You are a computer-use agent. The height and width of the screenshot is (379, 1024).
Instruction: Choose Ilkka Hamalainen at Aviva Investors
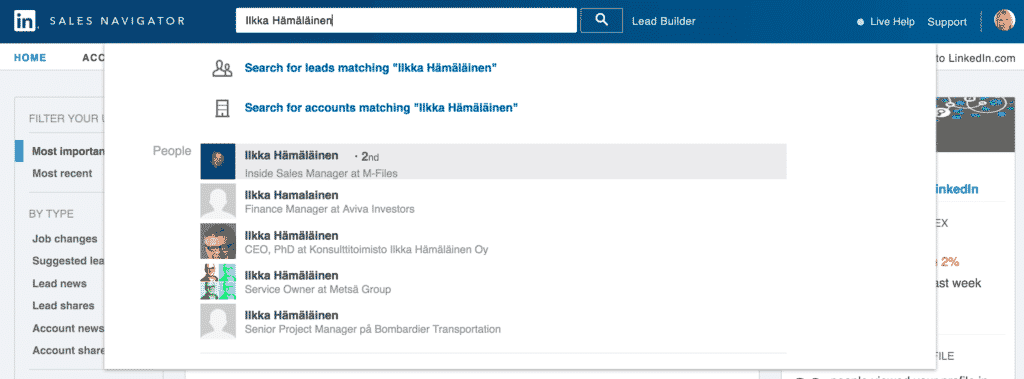[x=493, y=201]
